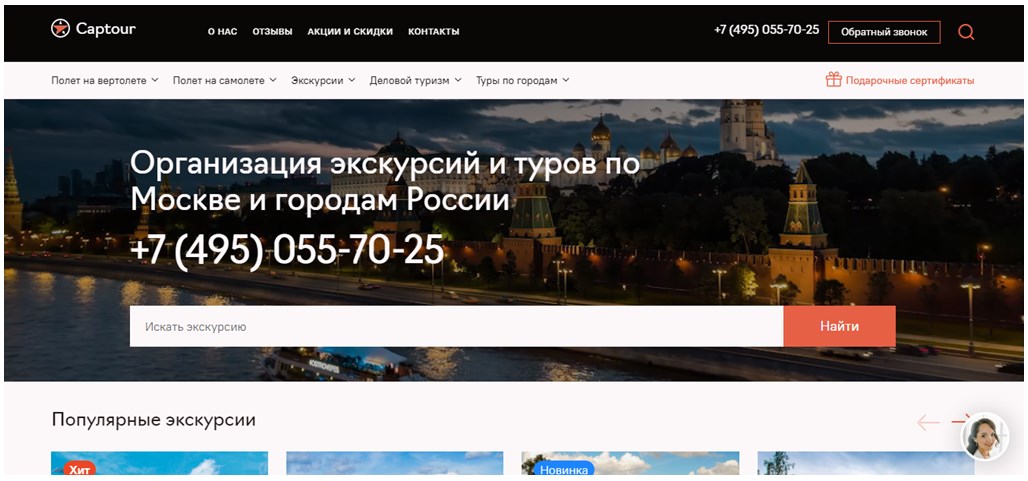
Task: Expand Полет на самолете dropdown
Action: tap(225, 81)
